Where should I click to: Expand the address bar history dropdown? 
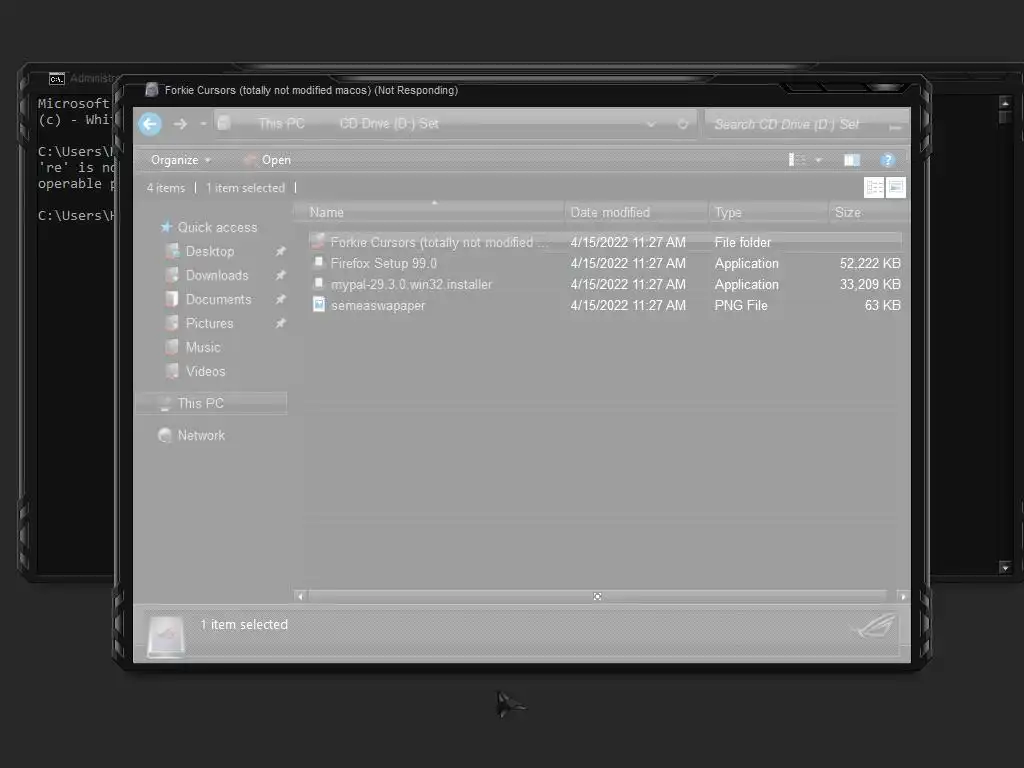(651, 124)
